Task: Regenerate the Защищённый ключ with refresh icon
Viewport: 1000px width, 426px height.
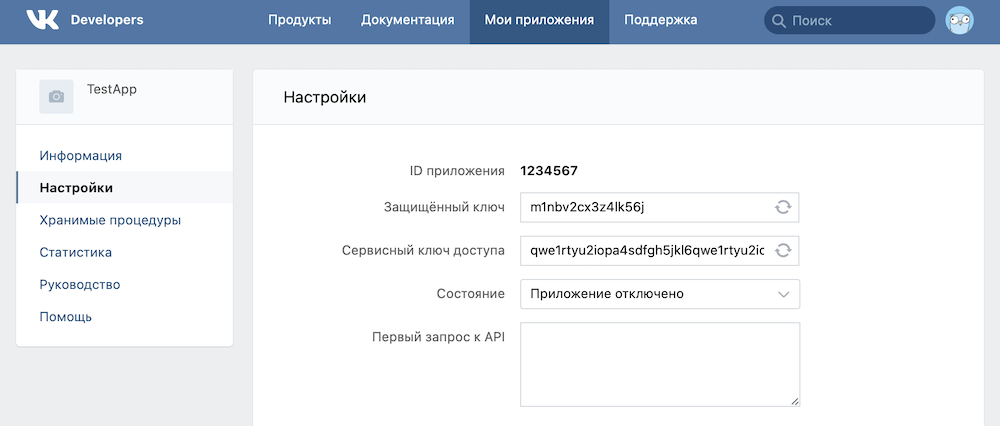Action: [x=783, y=207]
